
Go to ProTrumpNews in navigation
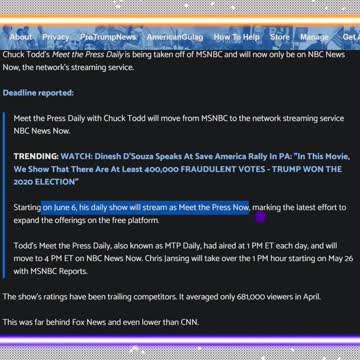pyautogui.click(x=108, y=37)
